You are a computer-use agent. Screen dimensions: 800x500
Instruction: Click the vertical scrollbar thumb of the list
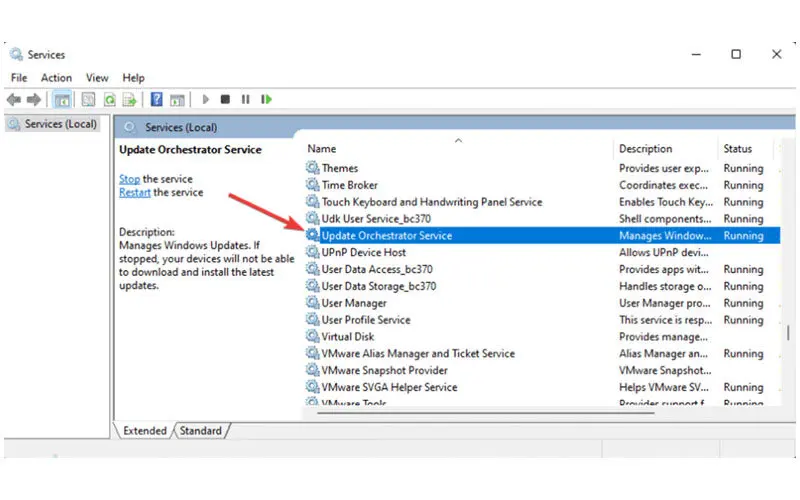pos(788,333)
